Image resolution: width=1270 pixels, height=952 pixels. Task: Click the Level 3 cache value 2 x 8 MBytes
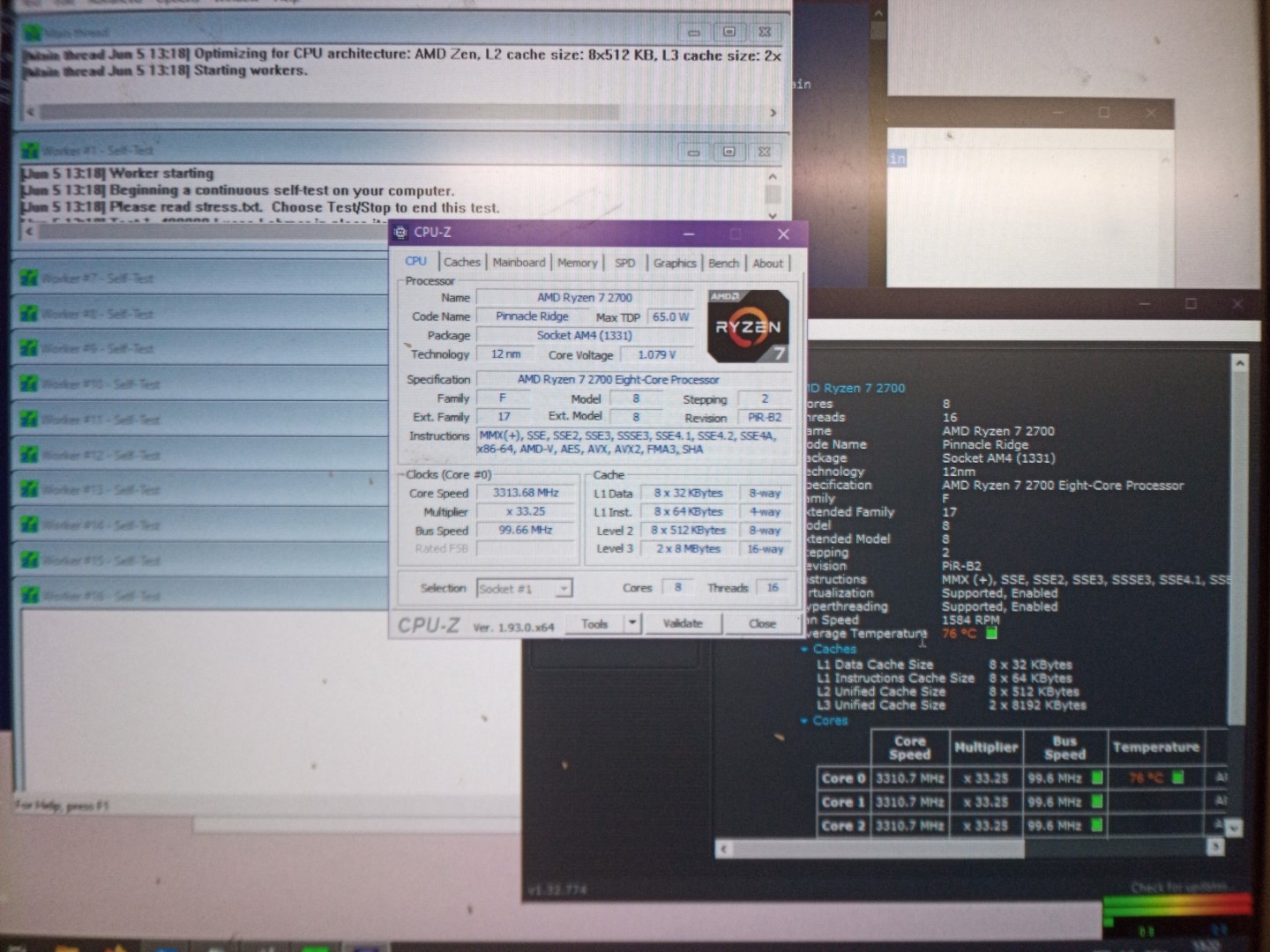[x=688, y=548]
